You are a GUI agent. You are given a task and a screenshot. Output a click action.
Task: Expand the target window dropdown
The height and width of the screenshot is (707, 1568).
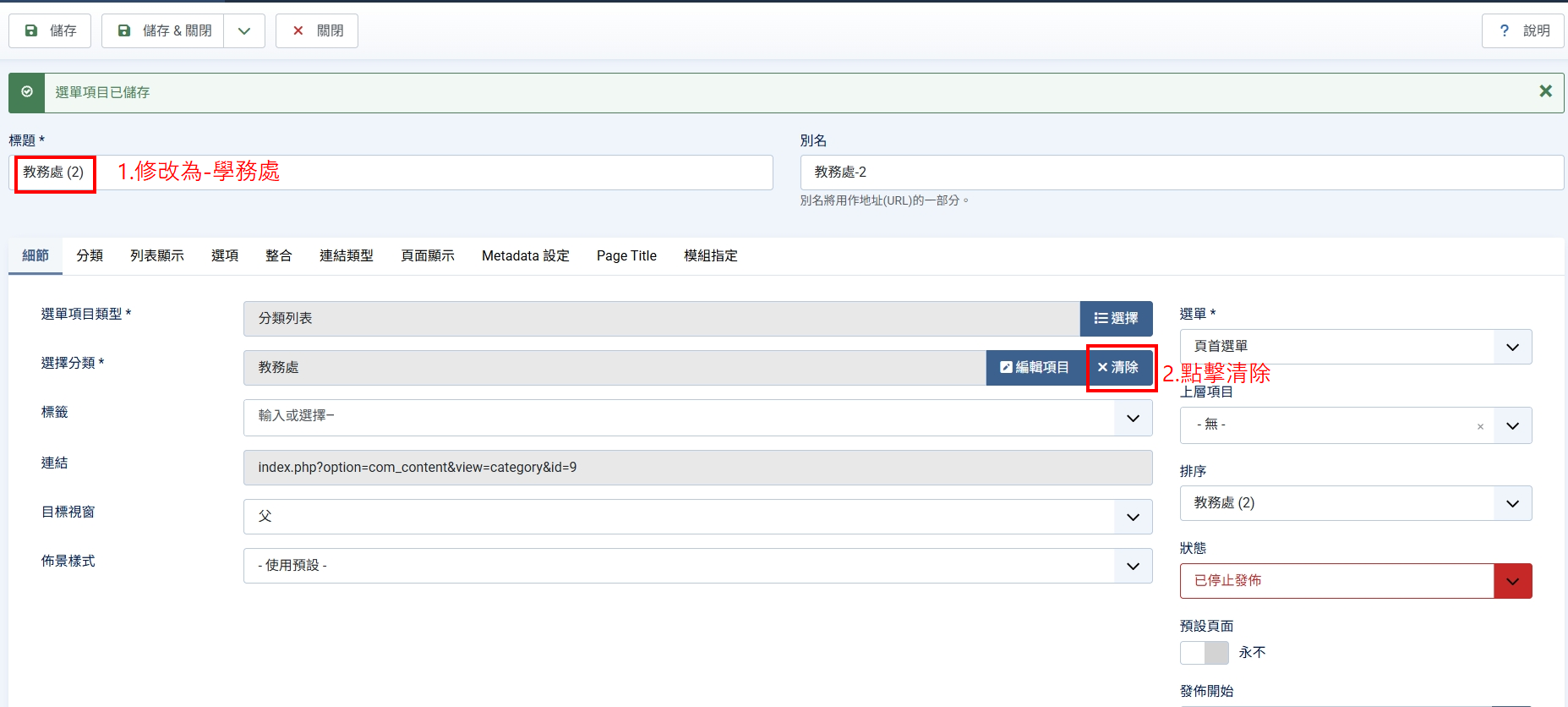(x=697, y=517)
